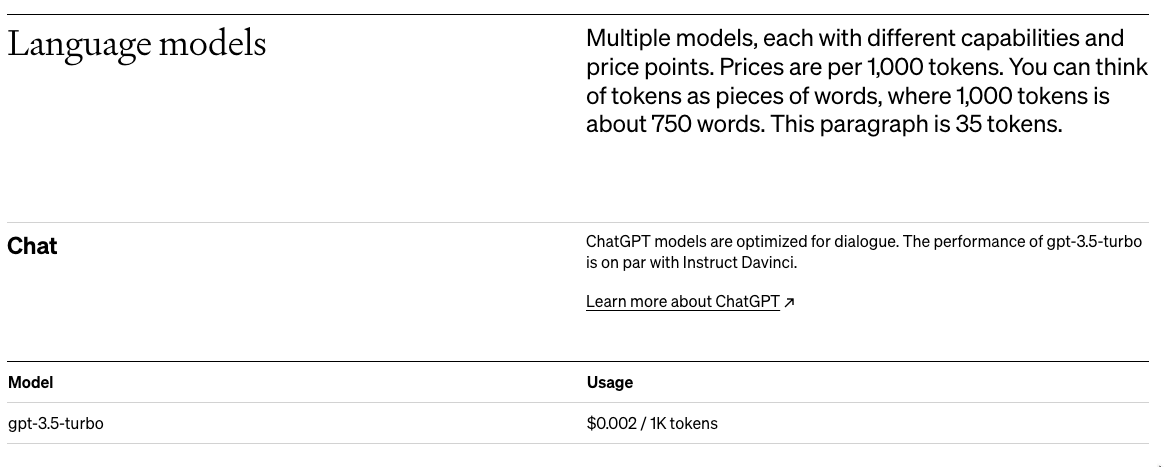Click the Model column header

pyautogui.click(x=30, y=382)
